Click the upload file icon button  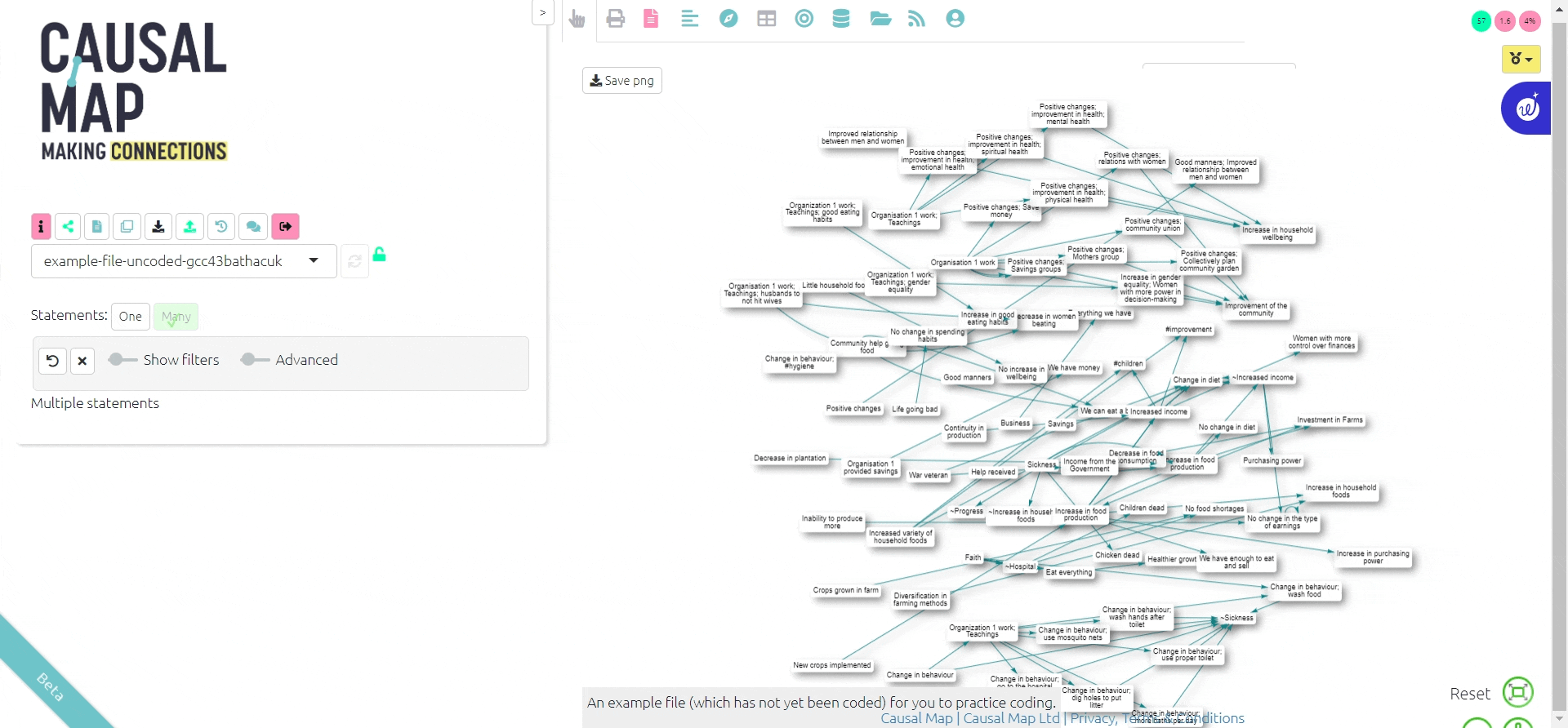(x=189, y=226)
